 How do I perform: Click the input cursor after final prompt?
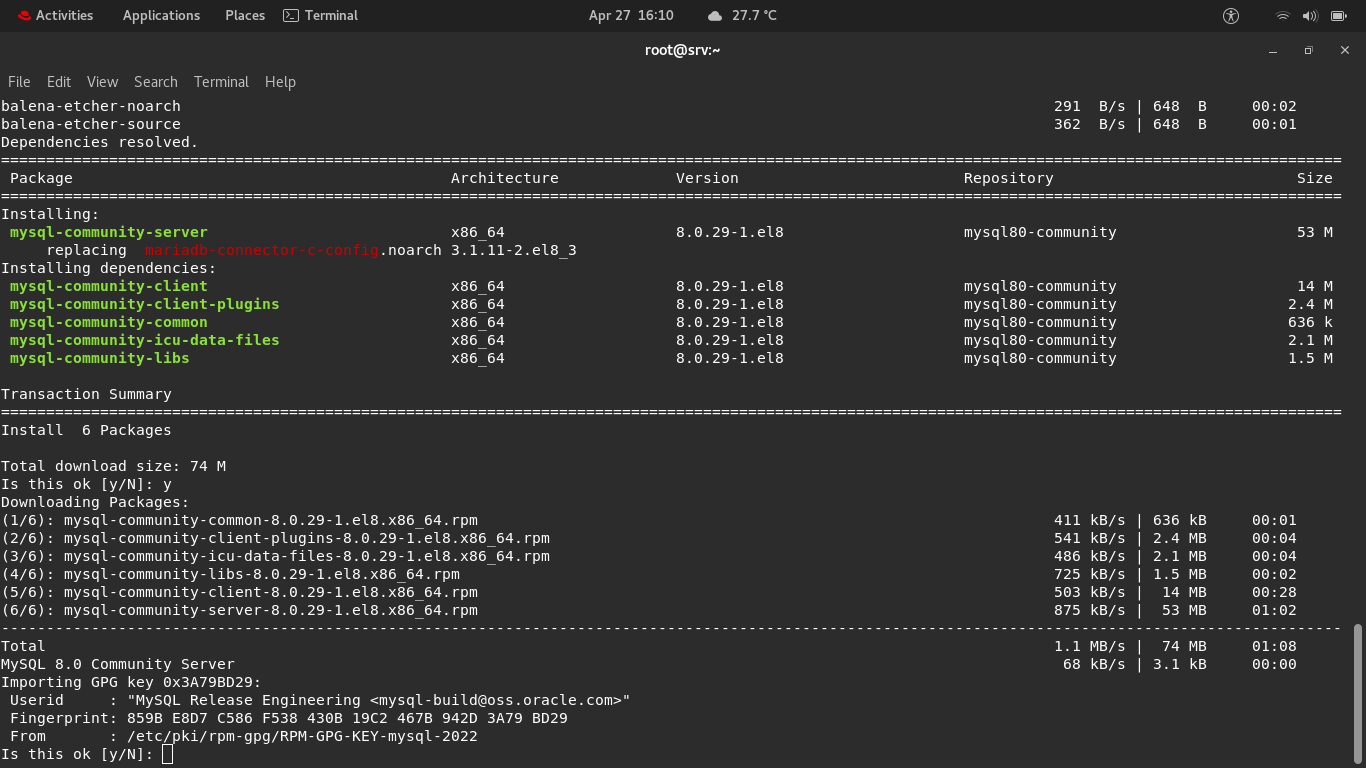(167, 754)
